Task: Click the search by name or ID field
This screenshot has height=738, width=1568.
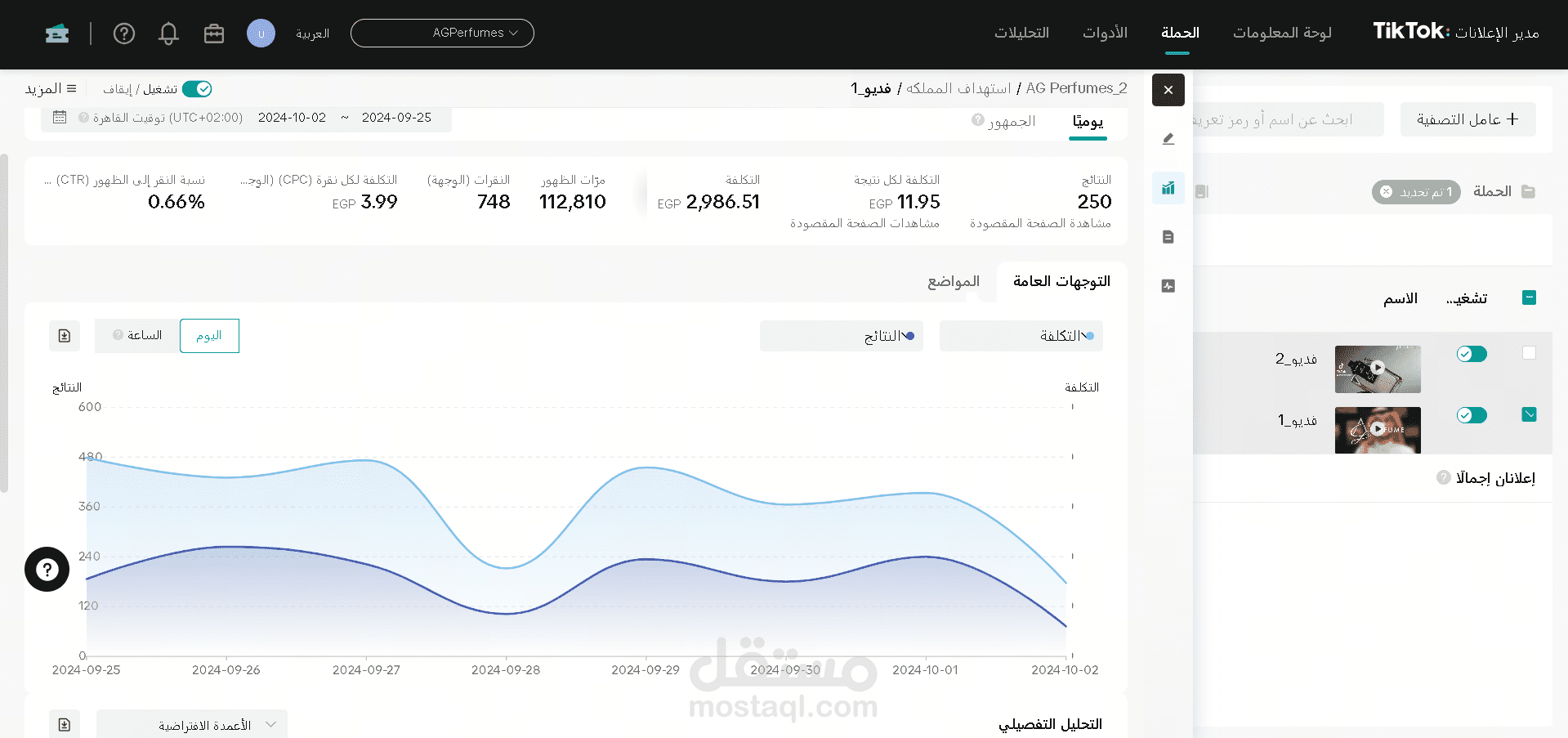Action: coord(1289,119)
